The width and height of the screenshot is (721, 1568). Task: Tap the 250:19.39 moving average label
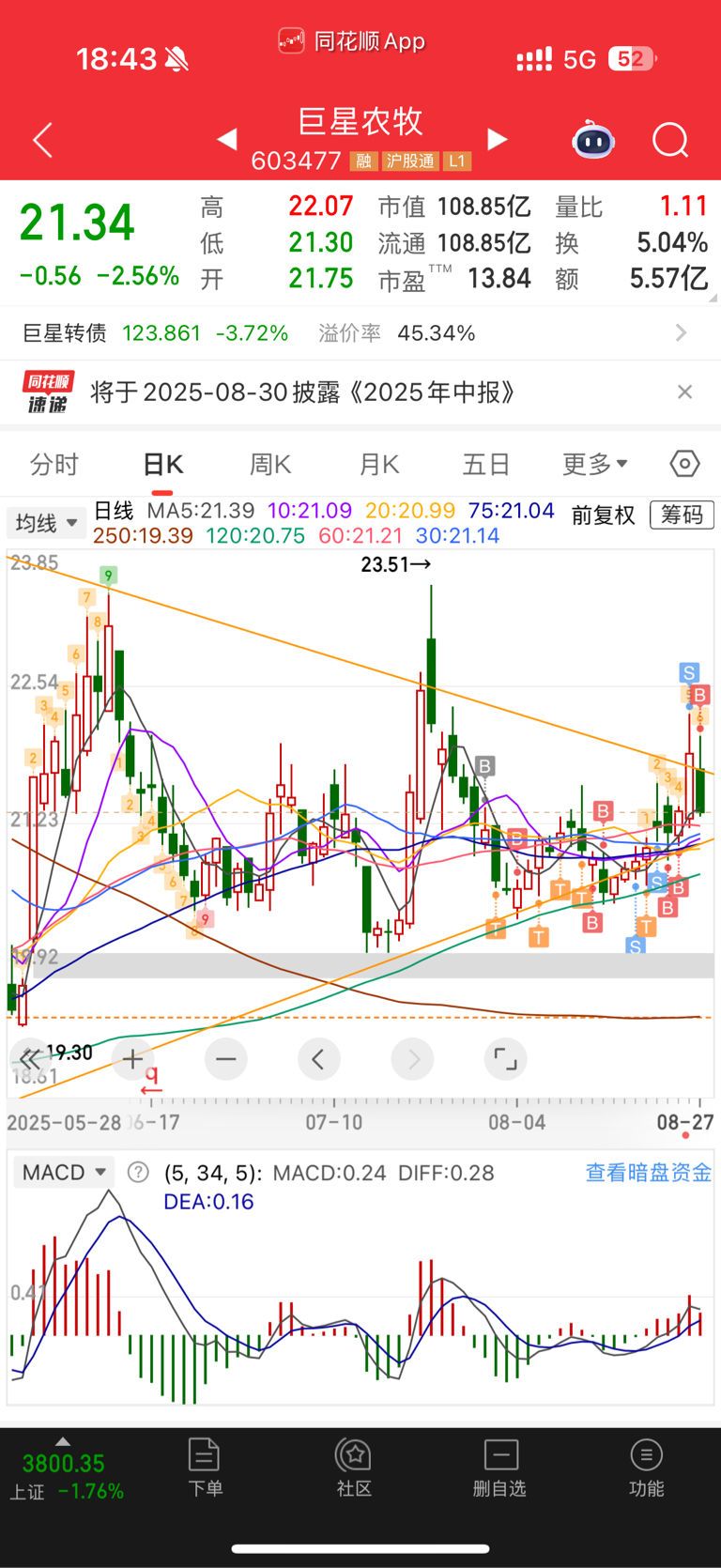point(143,536)
